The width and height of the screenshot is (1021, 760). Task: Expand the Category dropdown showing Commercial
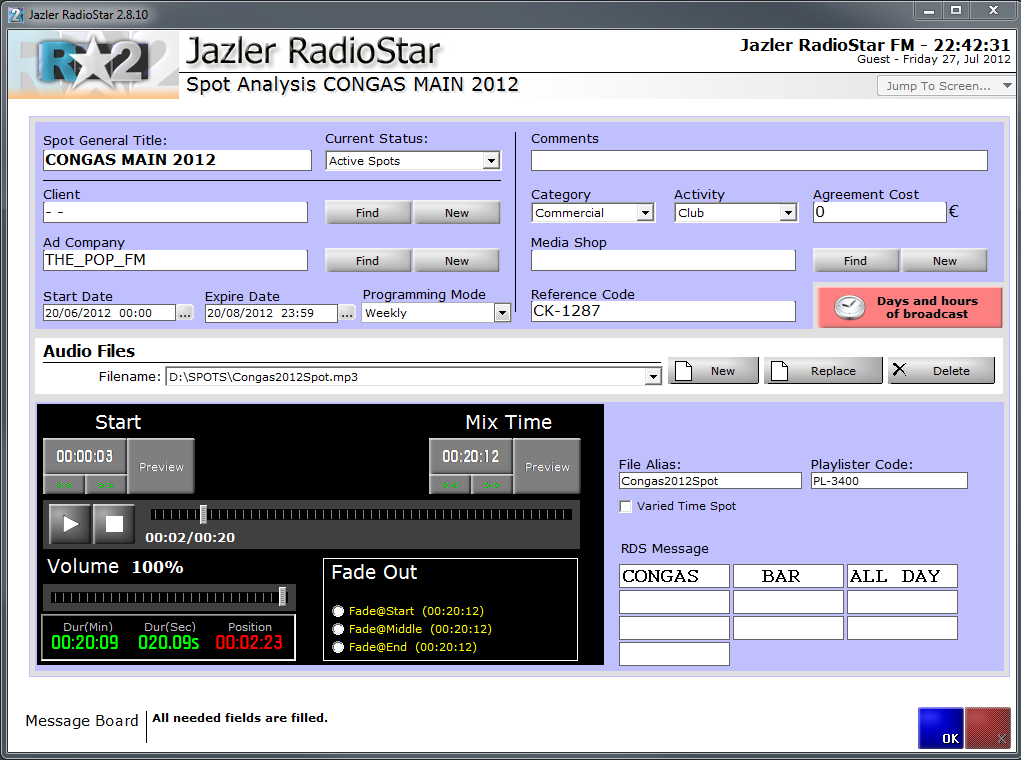point(645,213)
